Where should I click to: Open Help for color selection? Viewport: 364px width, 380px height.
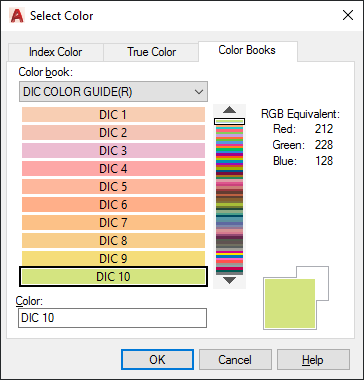pyautogui.click(x=313, y=360)
